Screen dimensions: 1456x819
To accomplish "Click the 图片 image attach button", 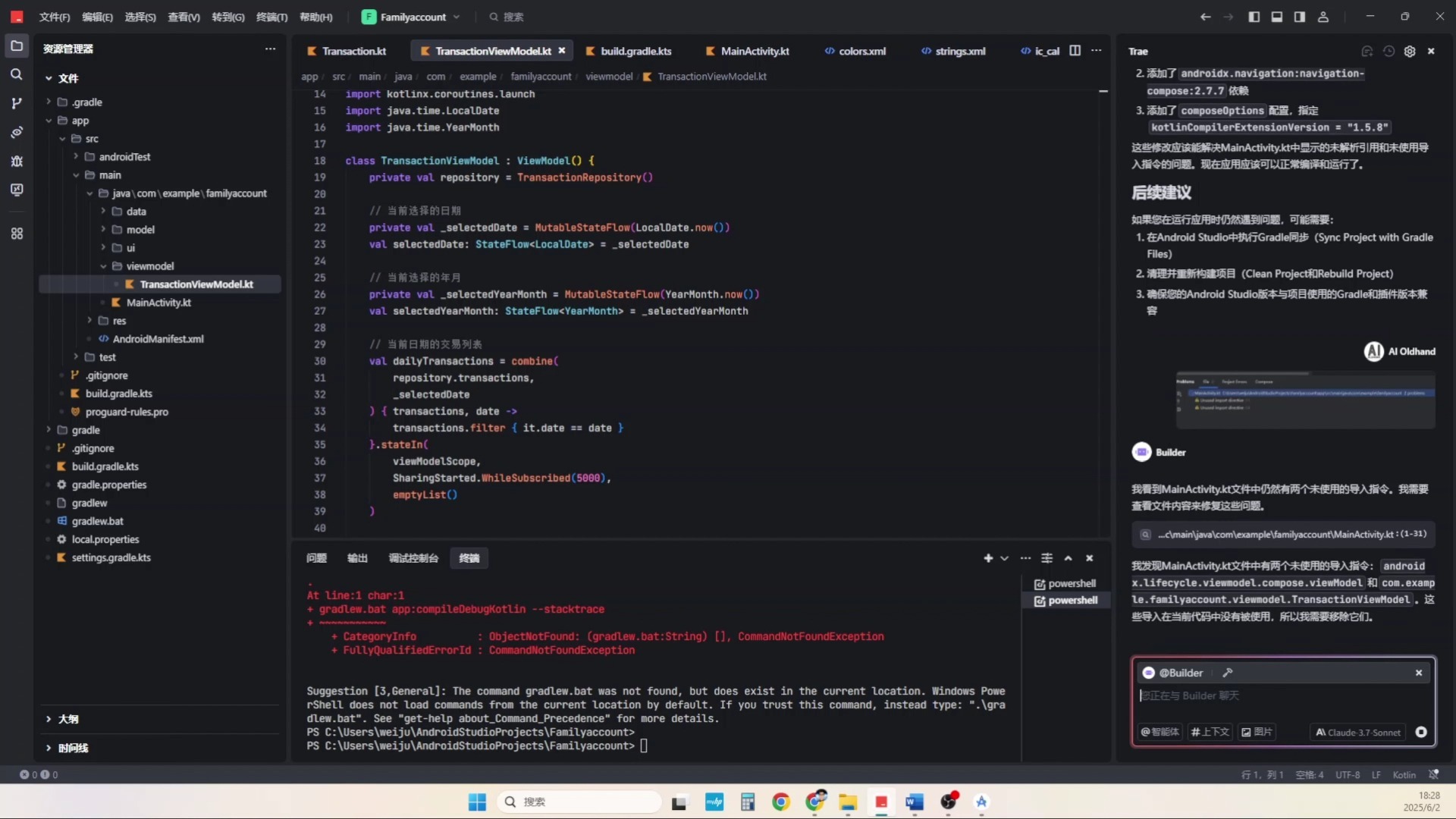I will (x=1257, y=732).
